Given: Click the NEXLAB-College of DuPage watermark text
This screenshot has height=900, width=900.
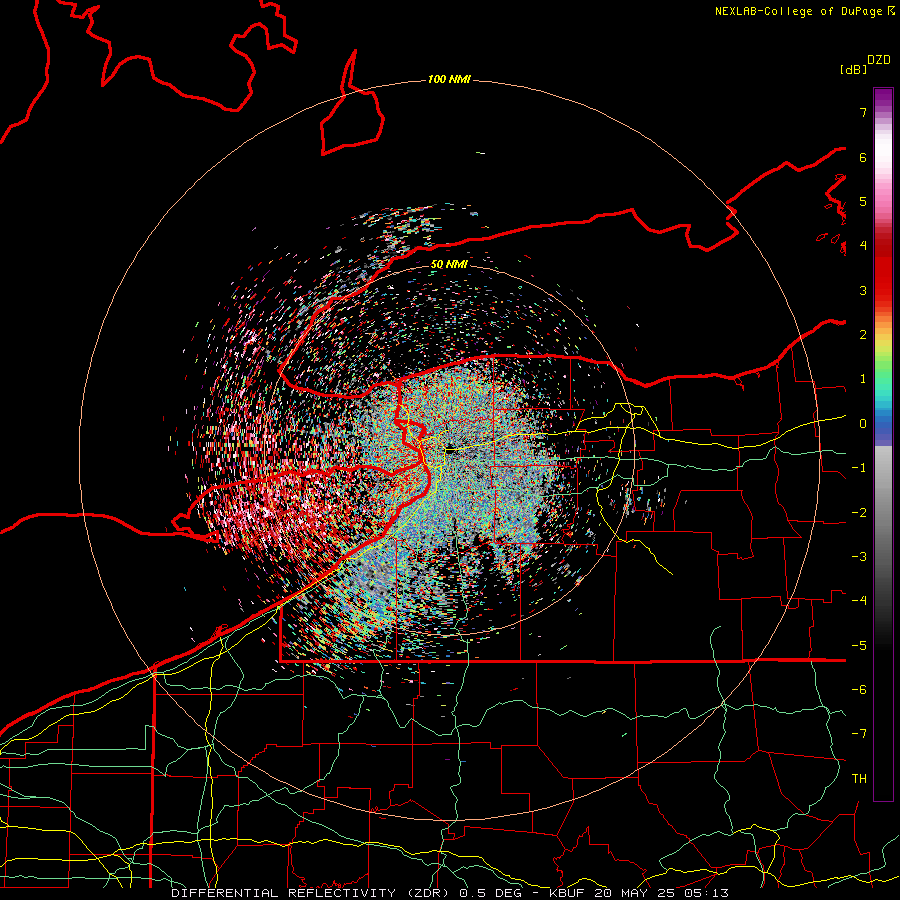Looking at the screenshot, I should click(804, 11).
